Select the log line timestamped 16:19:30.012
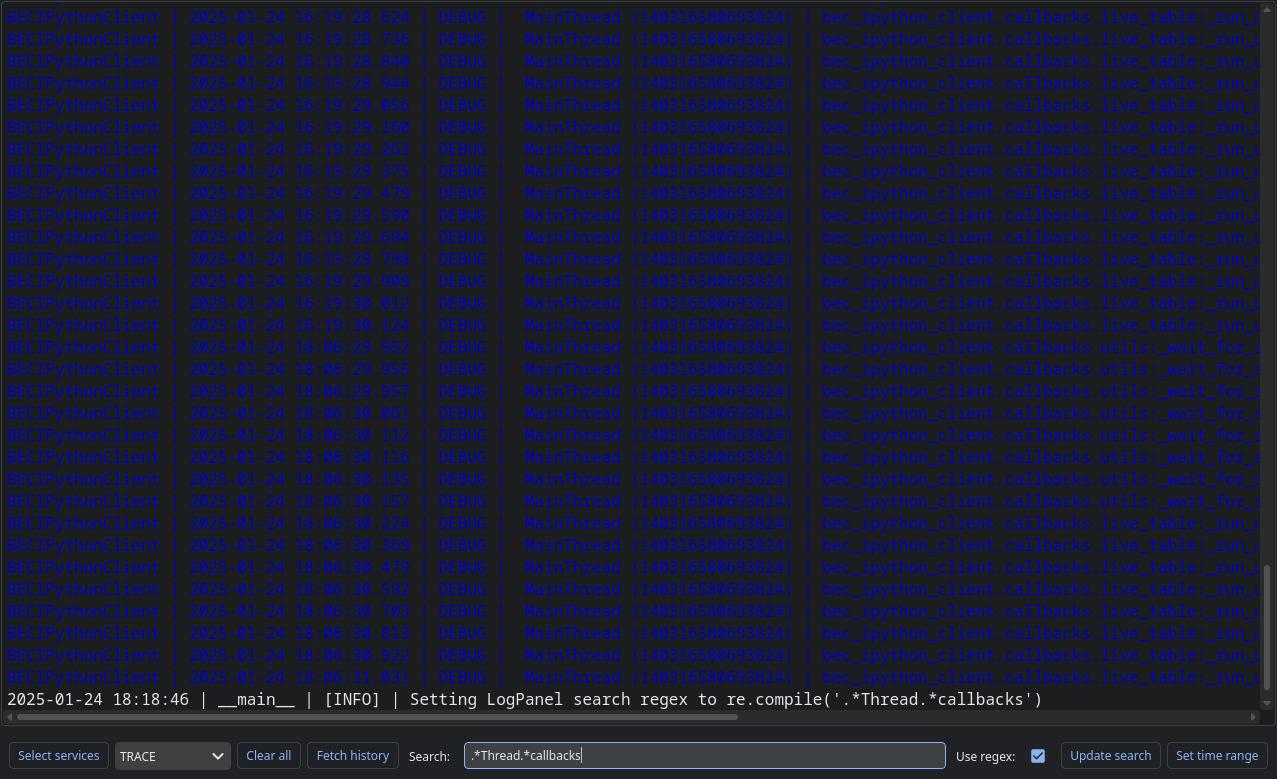1277x779 pixels. (400, 303)
